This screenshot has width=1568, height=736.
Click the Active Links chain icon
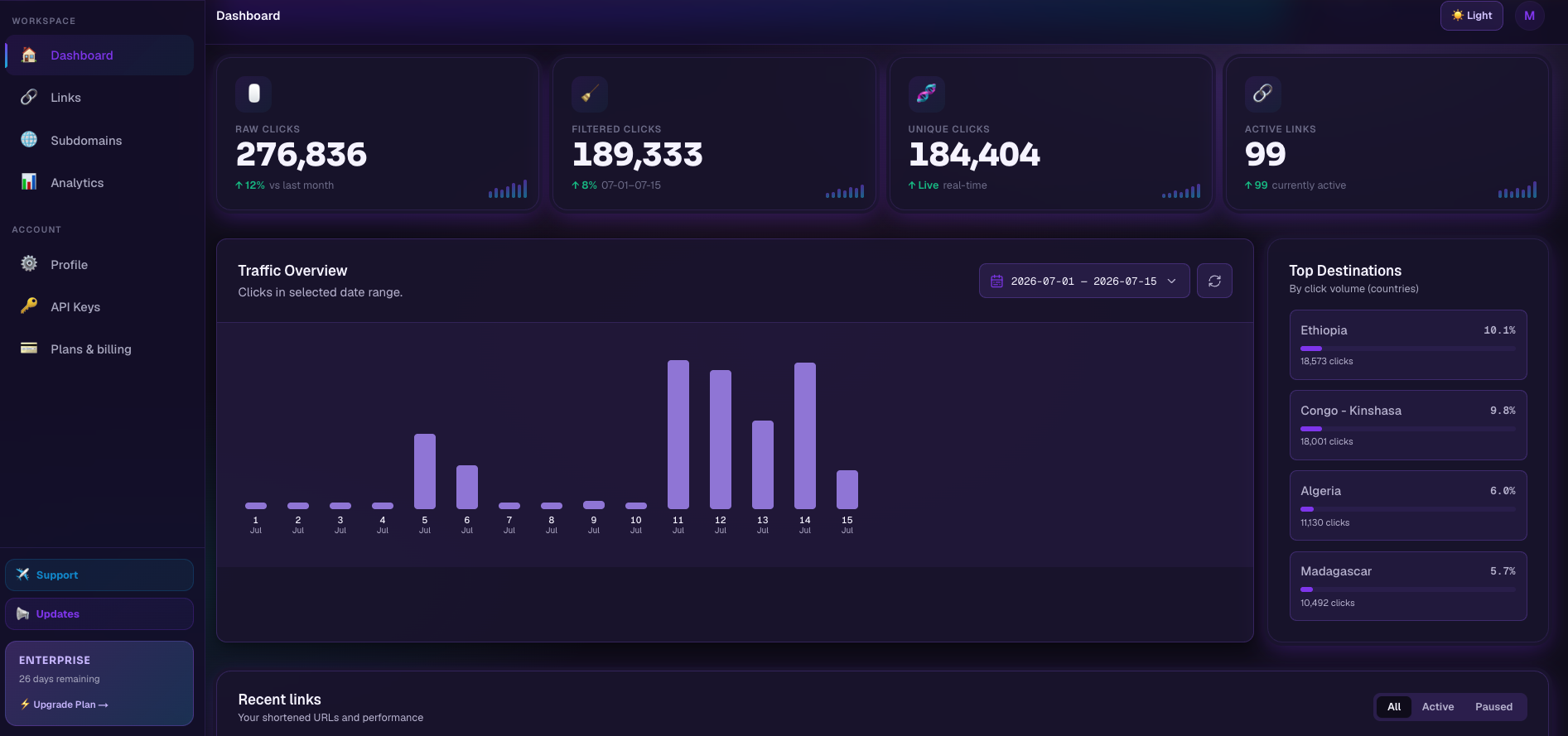[x=1262, y=94]
